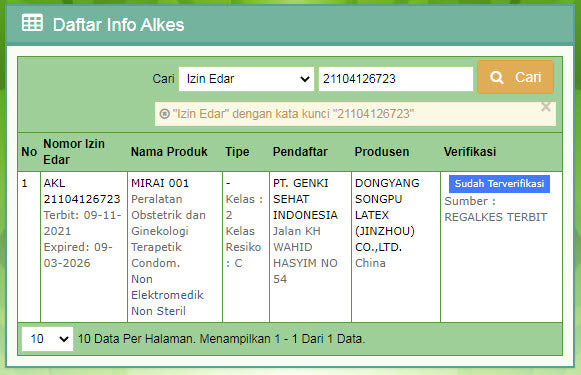
Task: Click the chevron arrow of Izin Edar select
Action: [x=305, y=79]
